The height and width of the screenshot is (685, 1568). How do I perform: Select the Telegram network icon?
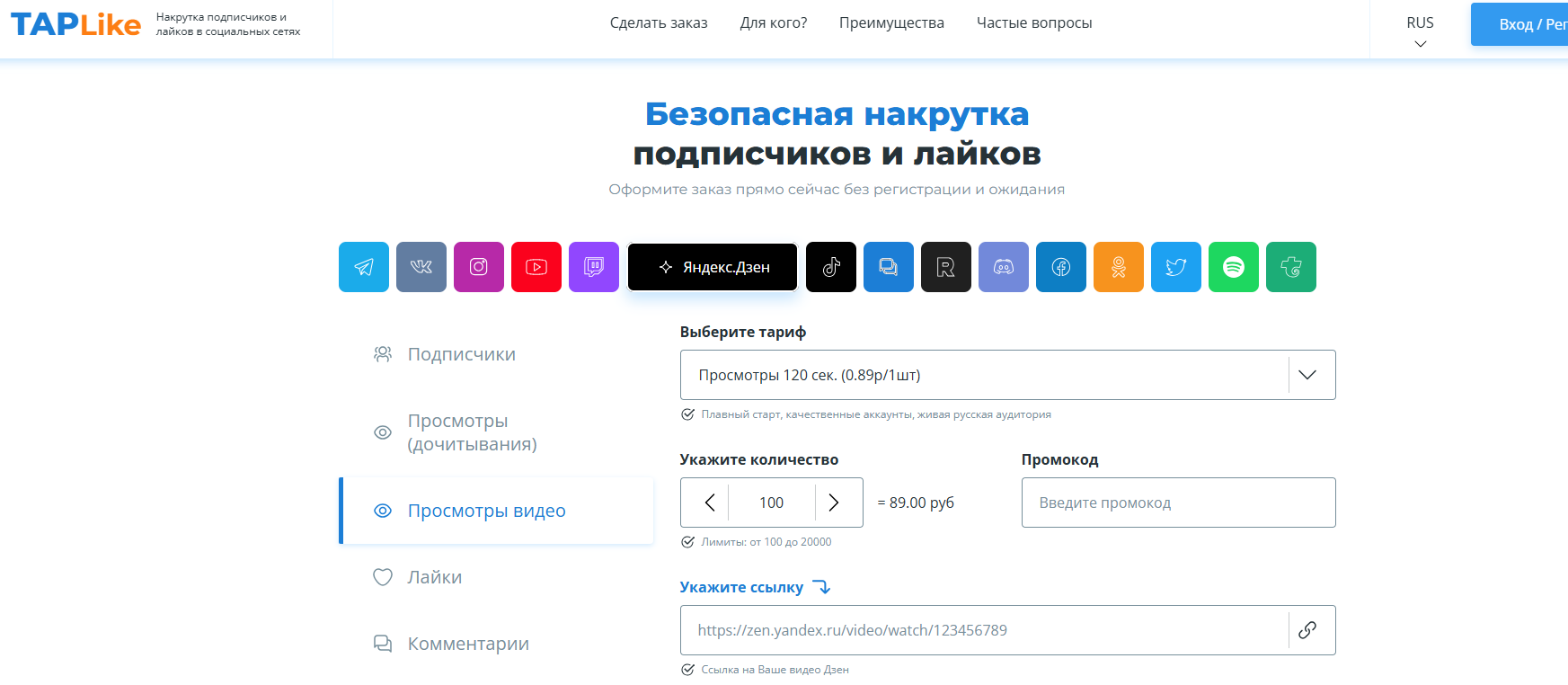(364, 267)
